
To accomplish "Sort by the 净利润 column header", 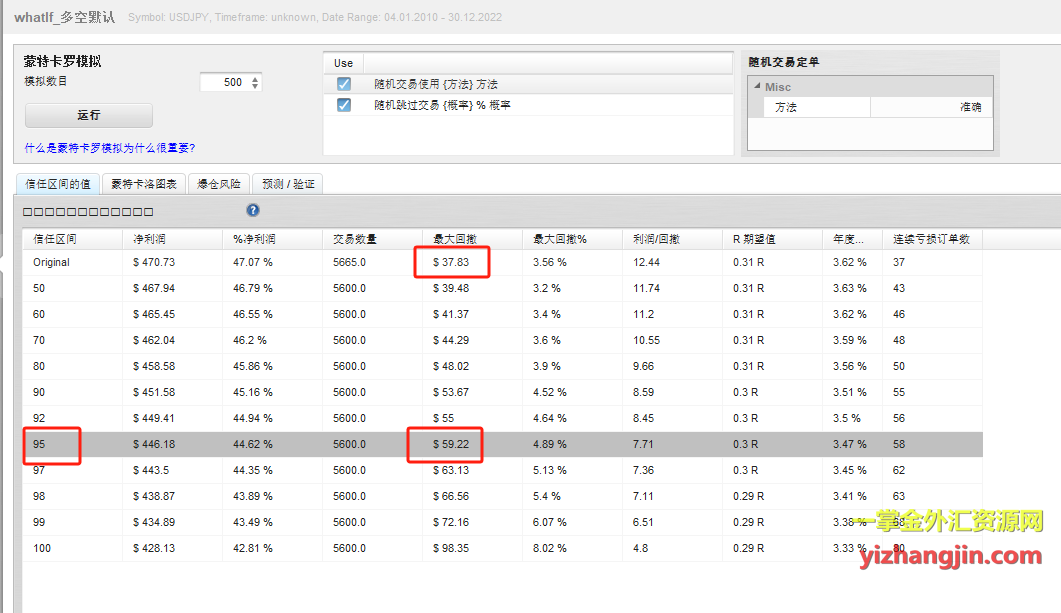I will pos(173,239).
